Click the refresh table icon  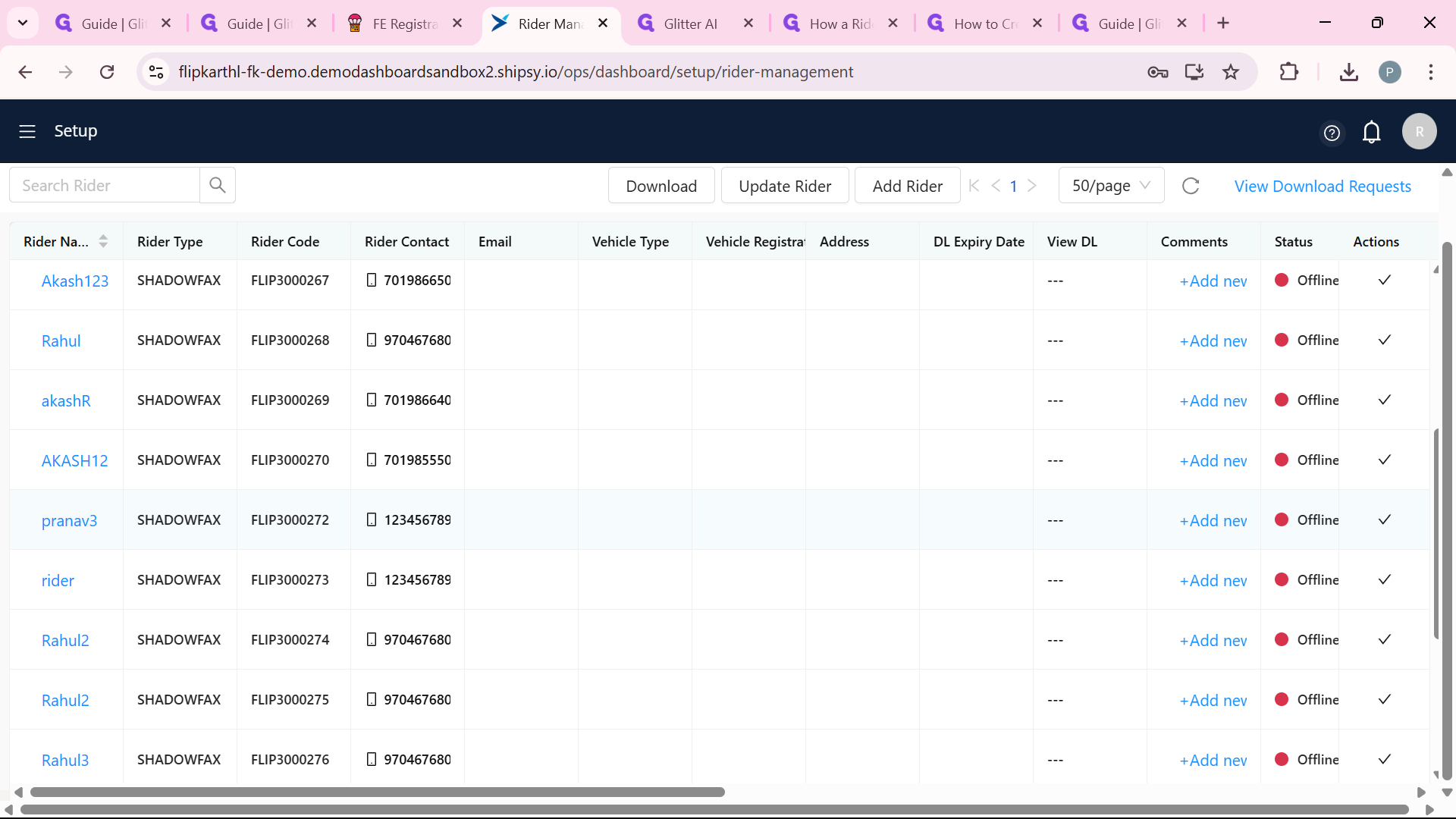point(1191,186)
